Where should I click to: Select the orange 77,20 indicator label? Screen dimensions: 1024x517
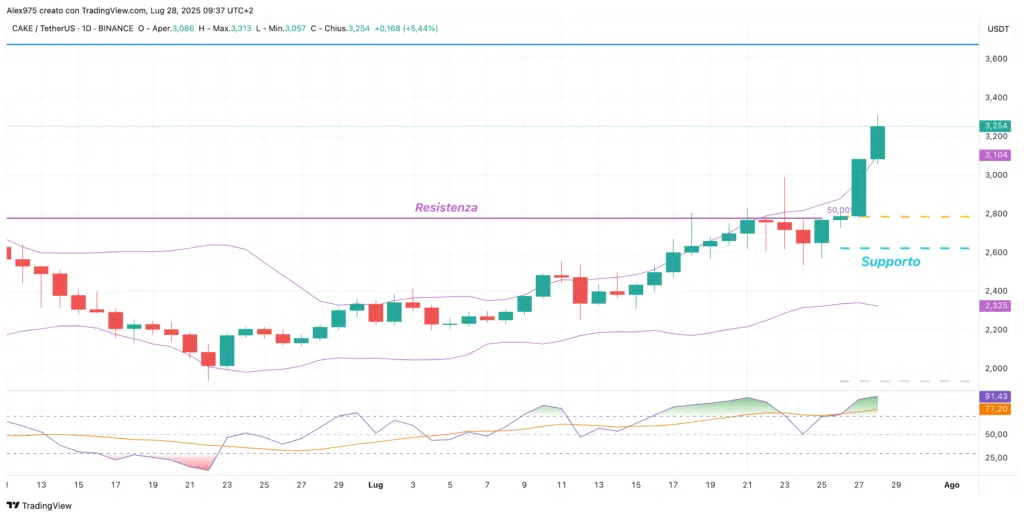(994, 410)
